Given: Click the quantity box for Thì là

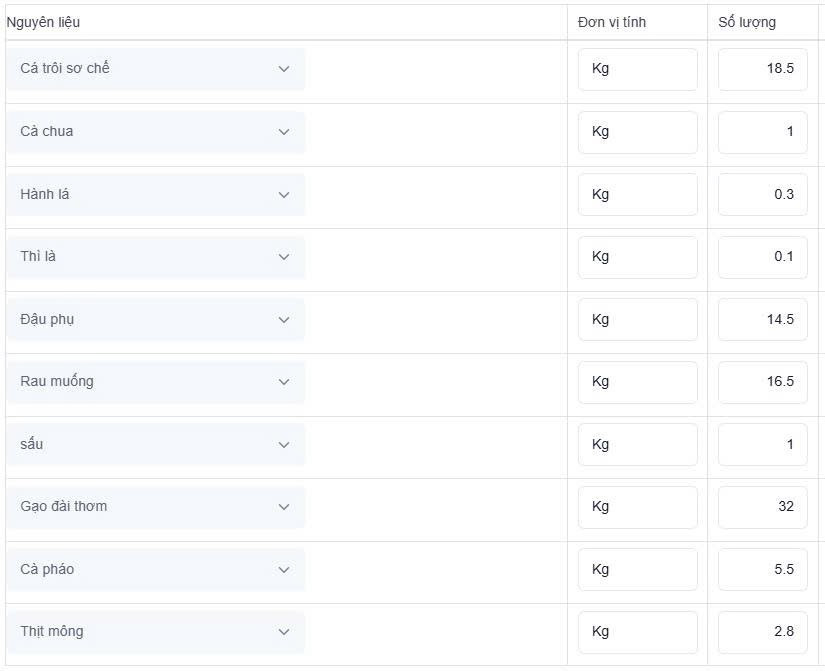Looking at the screenshot, I should coord(762,257).
